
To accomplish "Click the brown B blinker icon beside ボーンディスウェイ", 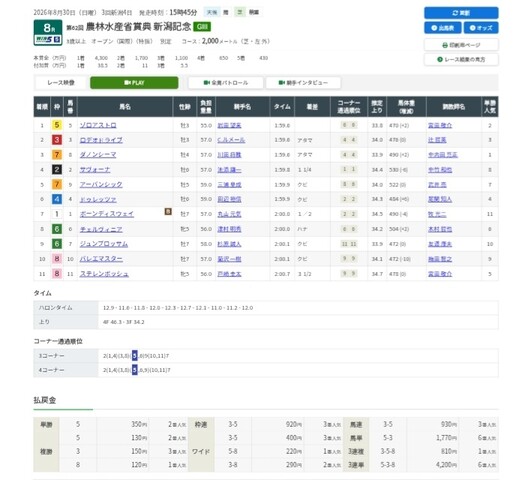I will (168, 212).
